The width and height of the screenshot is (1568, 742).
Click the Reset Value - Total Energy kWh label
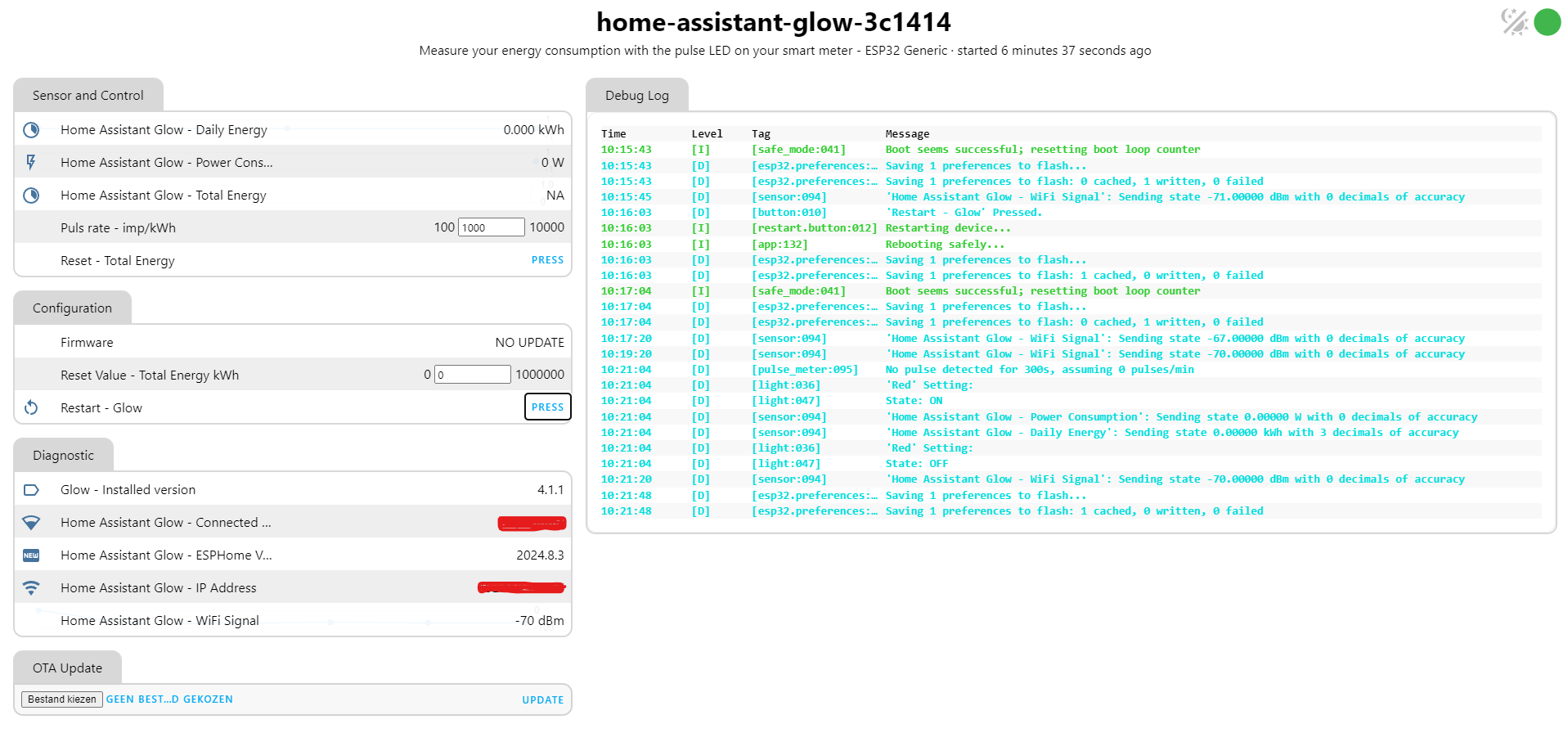click(150, 375)
